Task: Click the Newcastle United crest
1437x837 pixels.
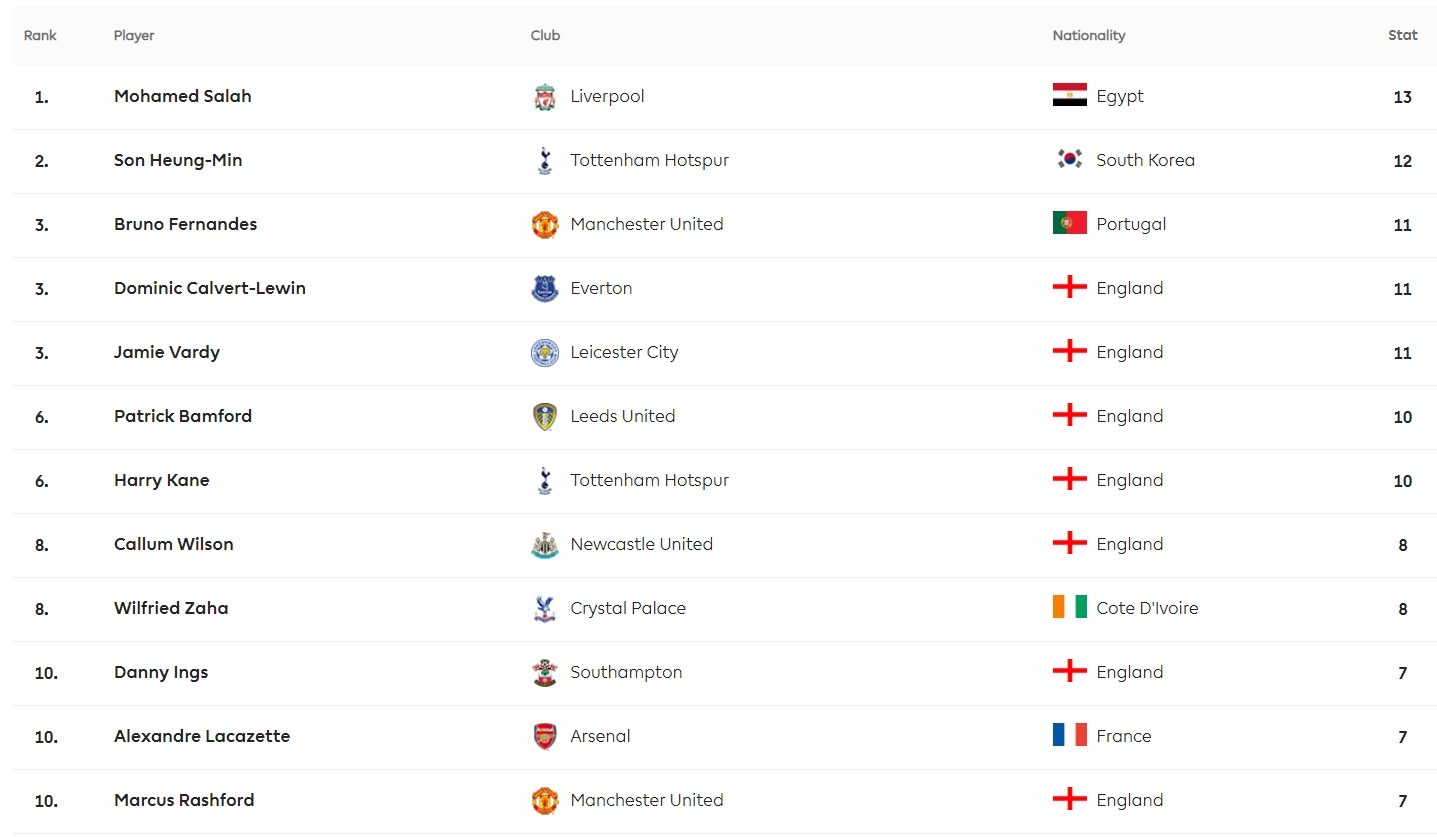Action: pos(544,545)
